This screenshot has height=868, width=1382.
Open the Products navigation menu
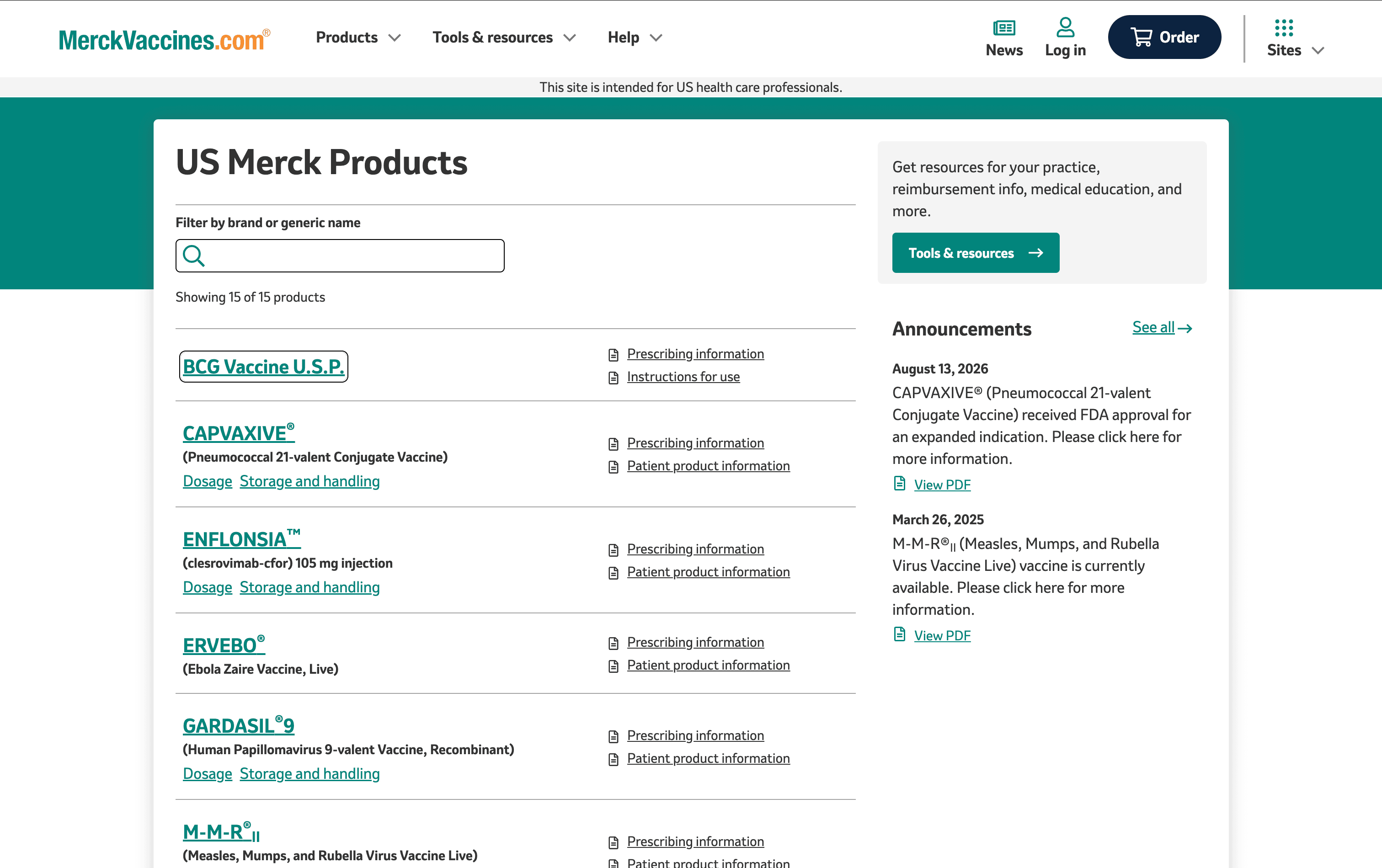(x=347, y=37)
